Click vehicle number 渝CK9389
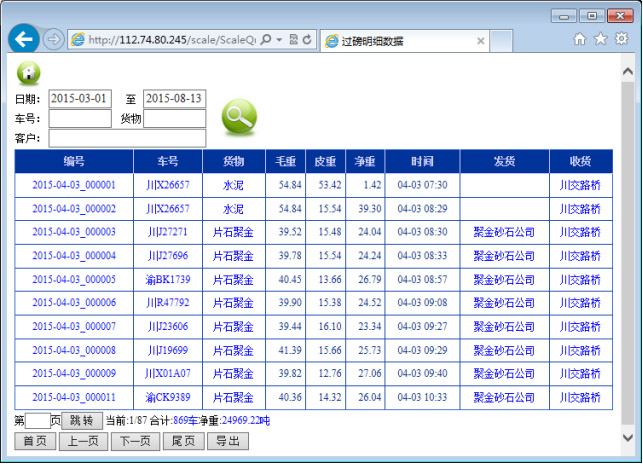The width and height of the screenshot is (643, 464). (x=168, y=397)
